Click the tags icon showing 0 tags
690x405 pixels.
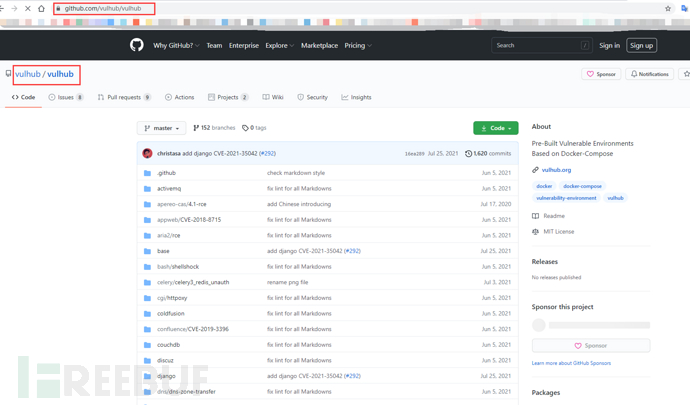(245, 128)
